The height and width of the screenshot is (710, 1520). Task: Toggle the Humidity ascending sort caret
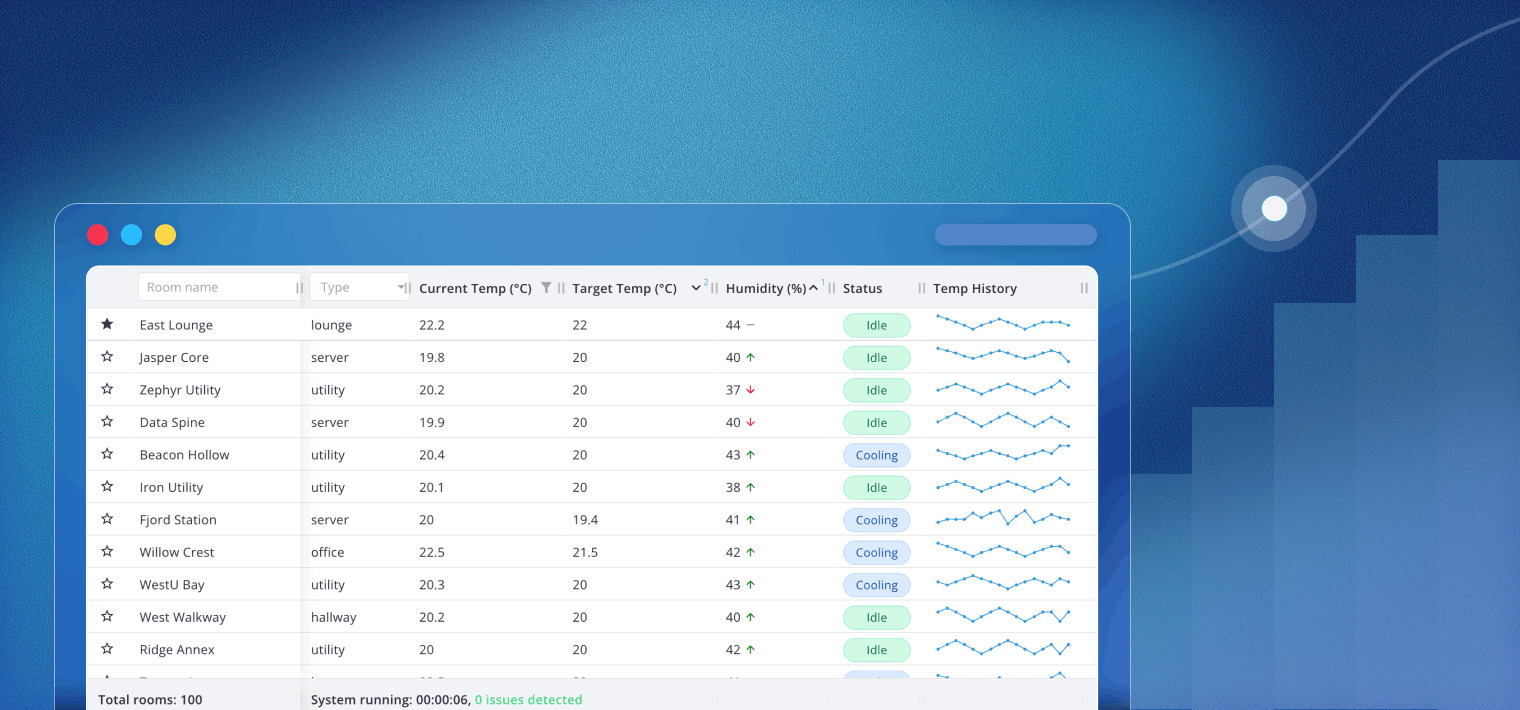click(x=812, y=287)
